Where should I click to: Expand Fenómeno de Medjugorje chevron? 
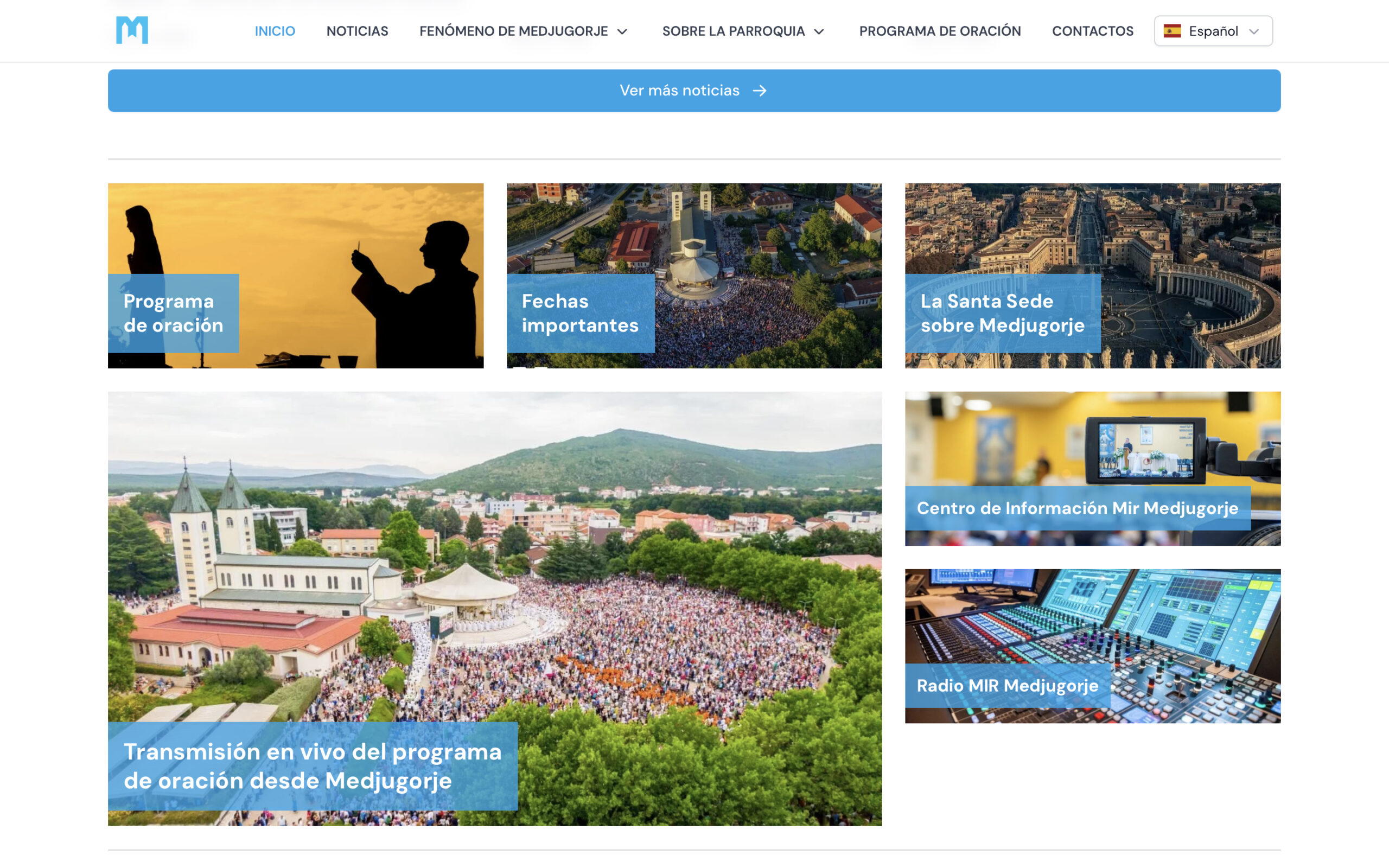[622, 31]
